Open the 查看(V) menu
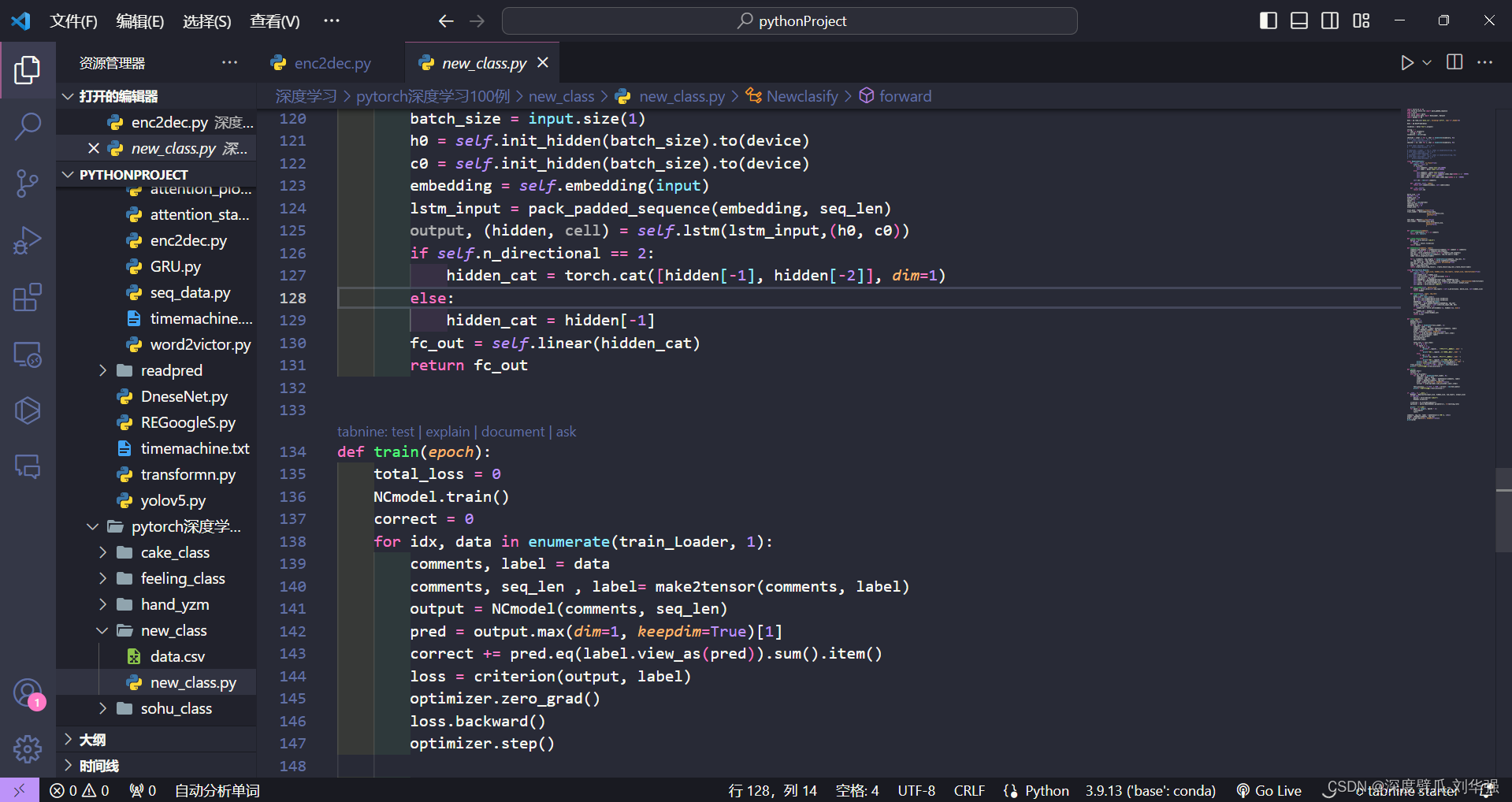Screen dimensions: 1512x802 273,20
